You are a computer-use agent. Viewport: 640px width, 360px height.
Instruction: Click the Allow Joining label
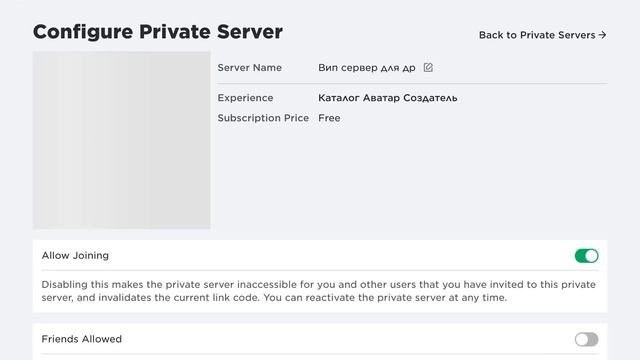click(x=75, y=256)
